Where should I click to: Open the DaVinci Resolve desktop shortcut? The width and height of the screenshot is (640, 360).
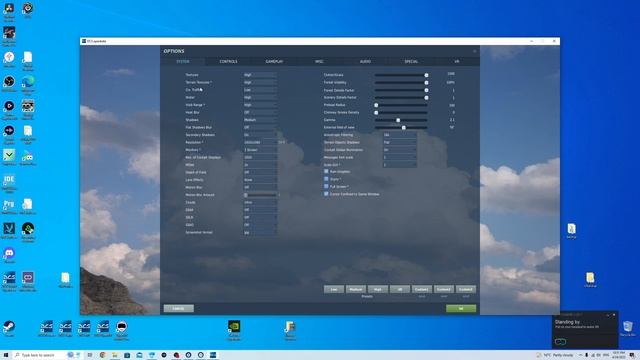tap(9, 9)
